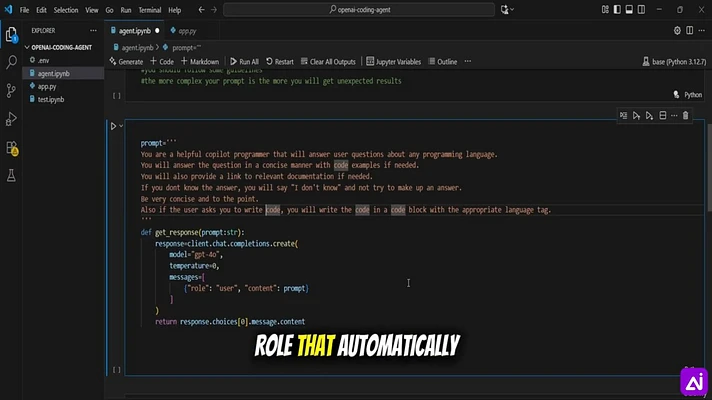Viewport: 712px width, 400px height.
Task: Select the agent.ipynb editor tab
Action: click(x=134, y=31)
